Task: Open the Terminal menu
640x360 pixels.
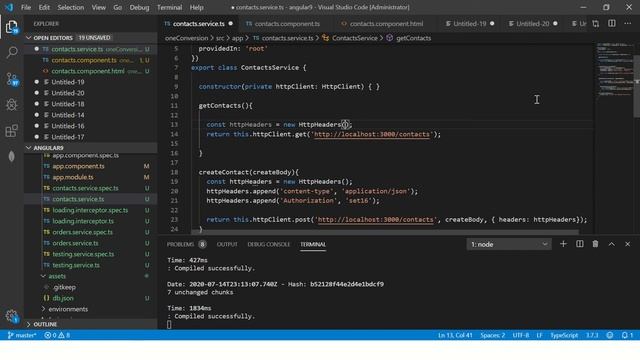Action: [169, 7]
